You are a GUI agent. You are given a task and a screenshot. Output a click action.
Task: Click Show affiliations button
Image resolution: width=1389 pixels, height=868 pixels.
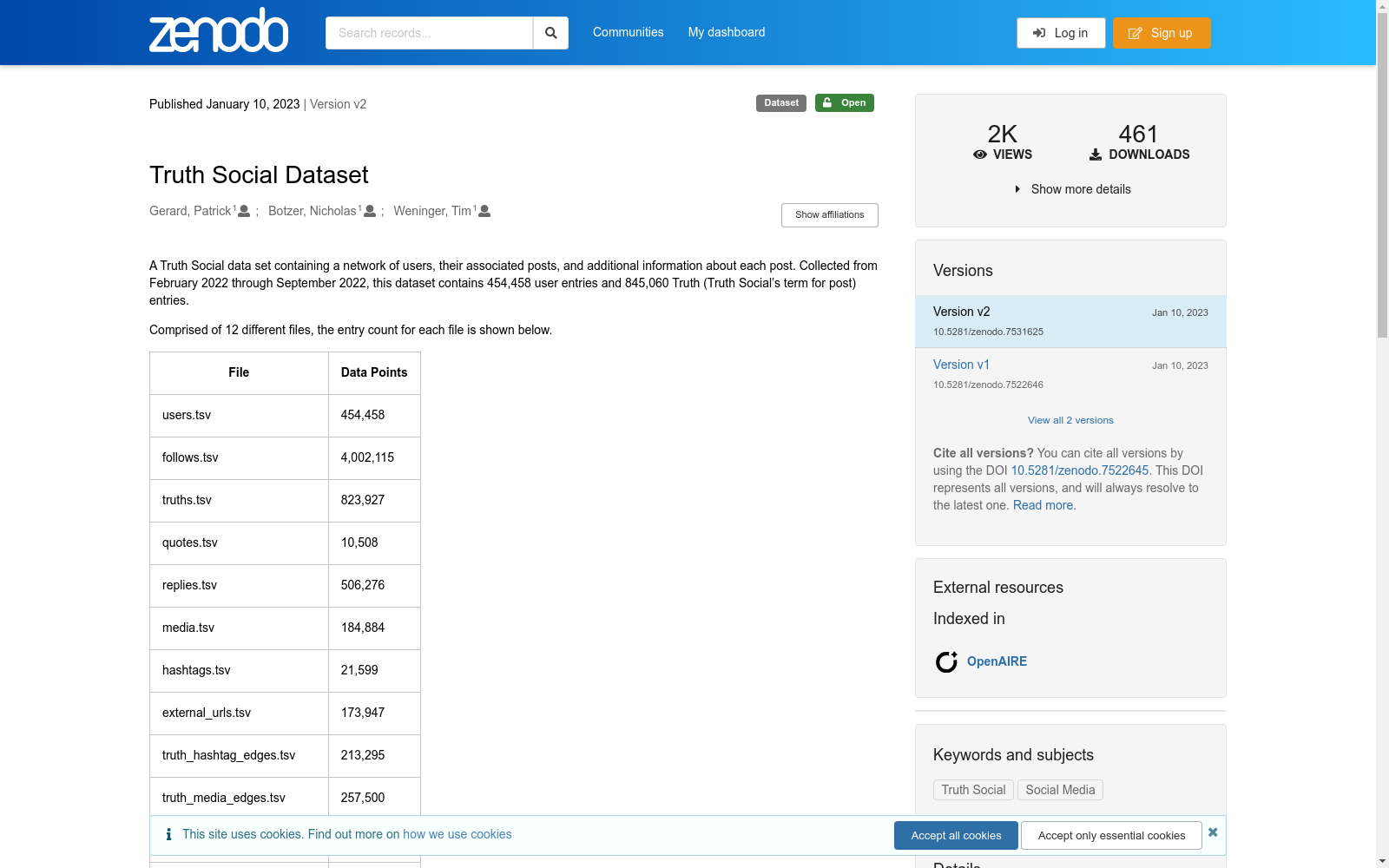(x=830, y=215)
